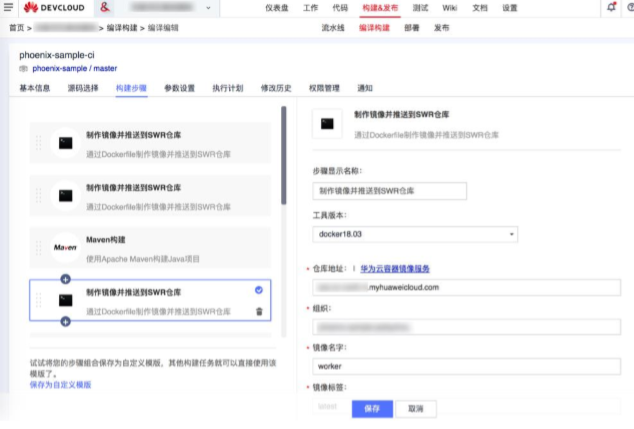
Task: Switch to the 通知 tab
Action: (365, 88)
